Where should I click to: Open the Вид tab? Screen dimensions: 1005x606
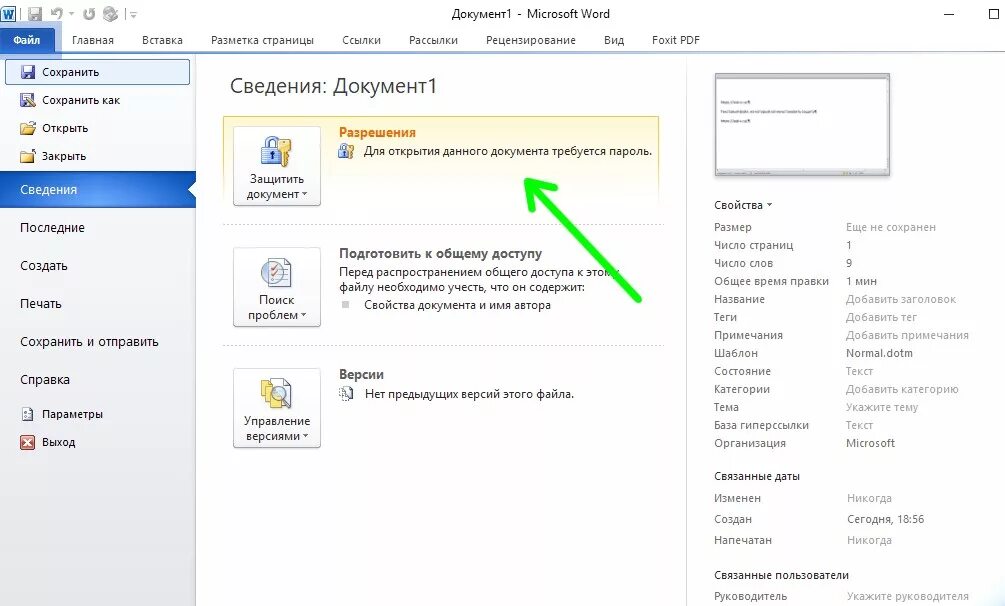[613, 40]
